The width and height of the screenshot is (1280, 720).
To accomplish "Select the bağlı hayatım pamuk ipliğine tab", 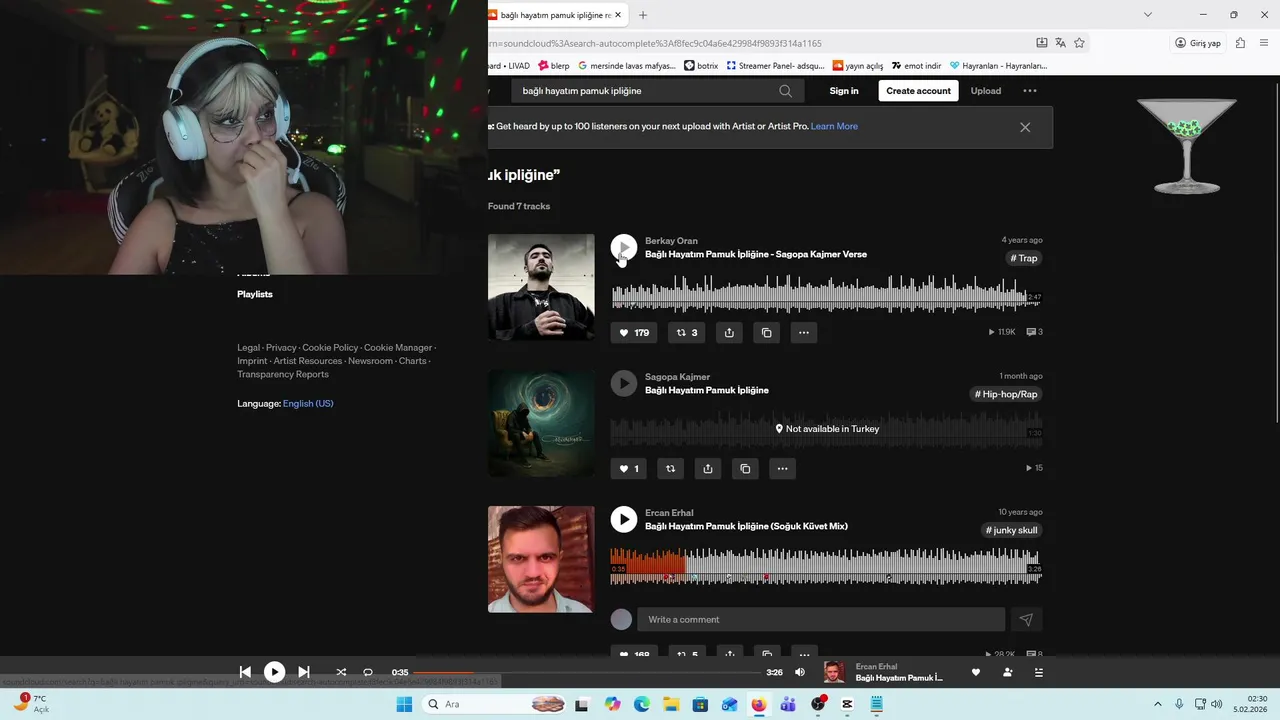I will (555, 15).
